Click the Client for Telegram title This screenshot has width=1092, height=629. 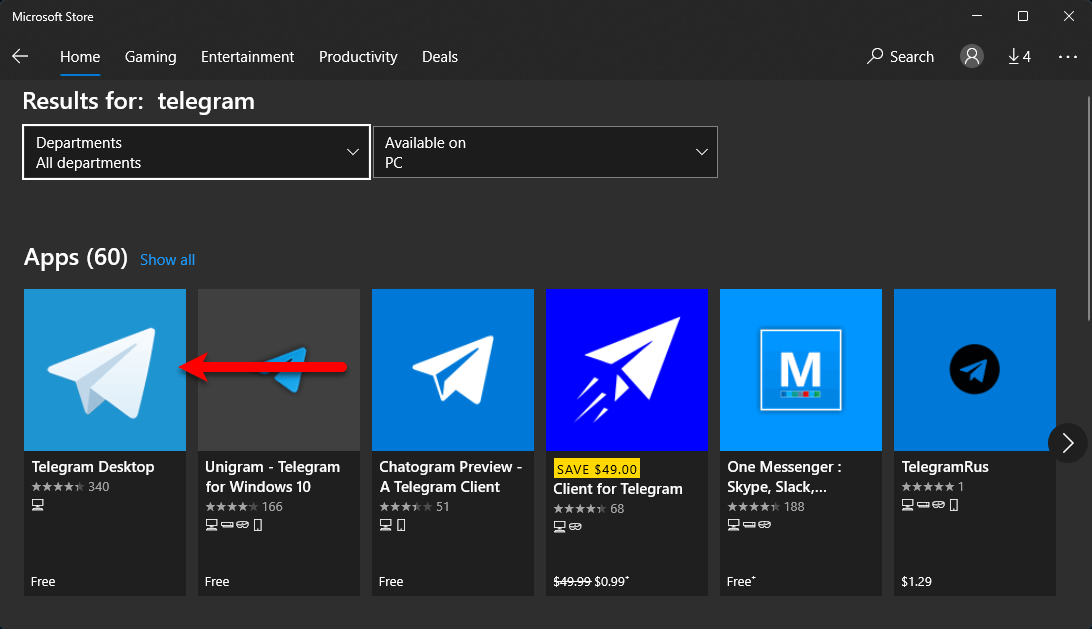pos(618,489)
